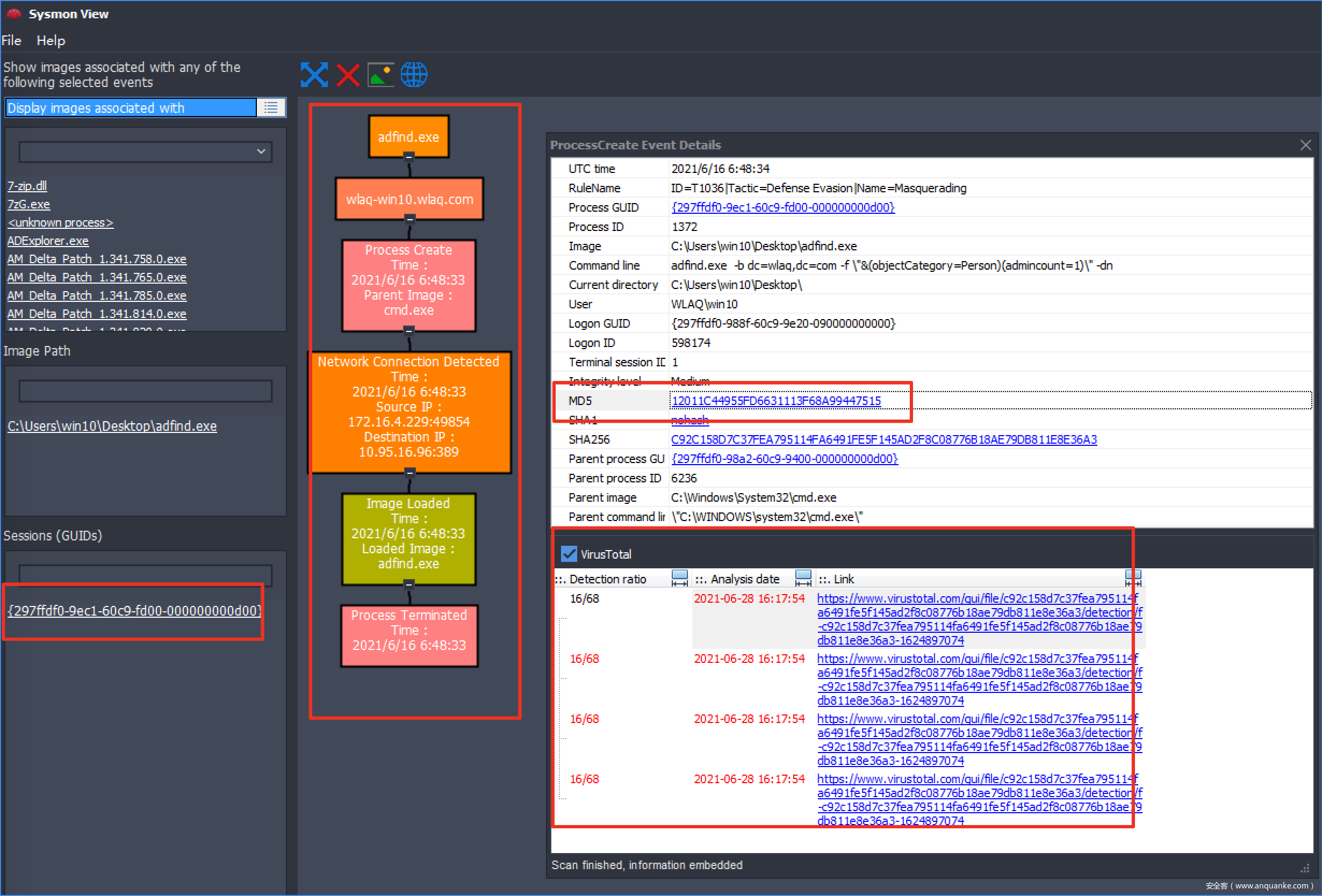
Task: Click the blue expand-arrows fit view icon
Action: click(314, 75)
